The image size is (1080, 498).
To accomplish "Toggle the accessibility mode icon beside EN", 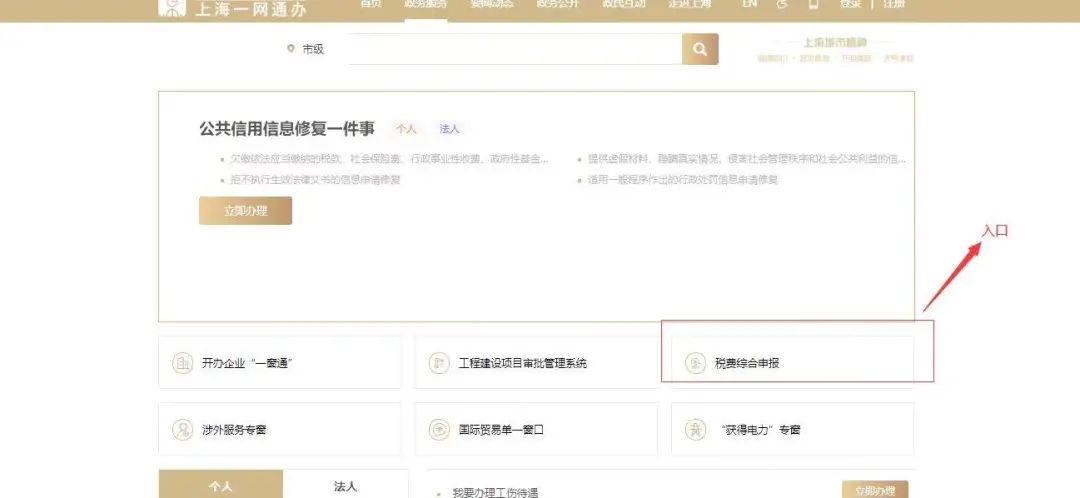I will (x=782, y=5).
